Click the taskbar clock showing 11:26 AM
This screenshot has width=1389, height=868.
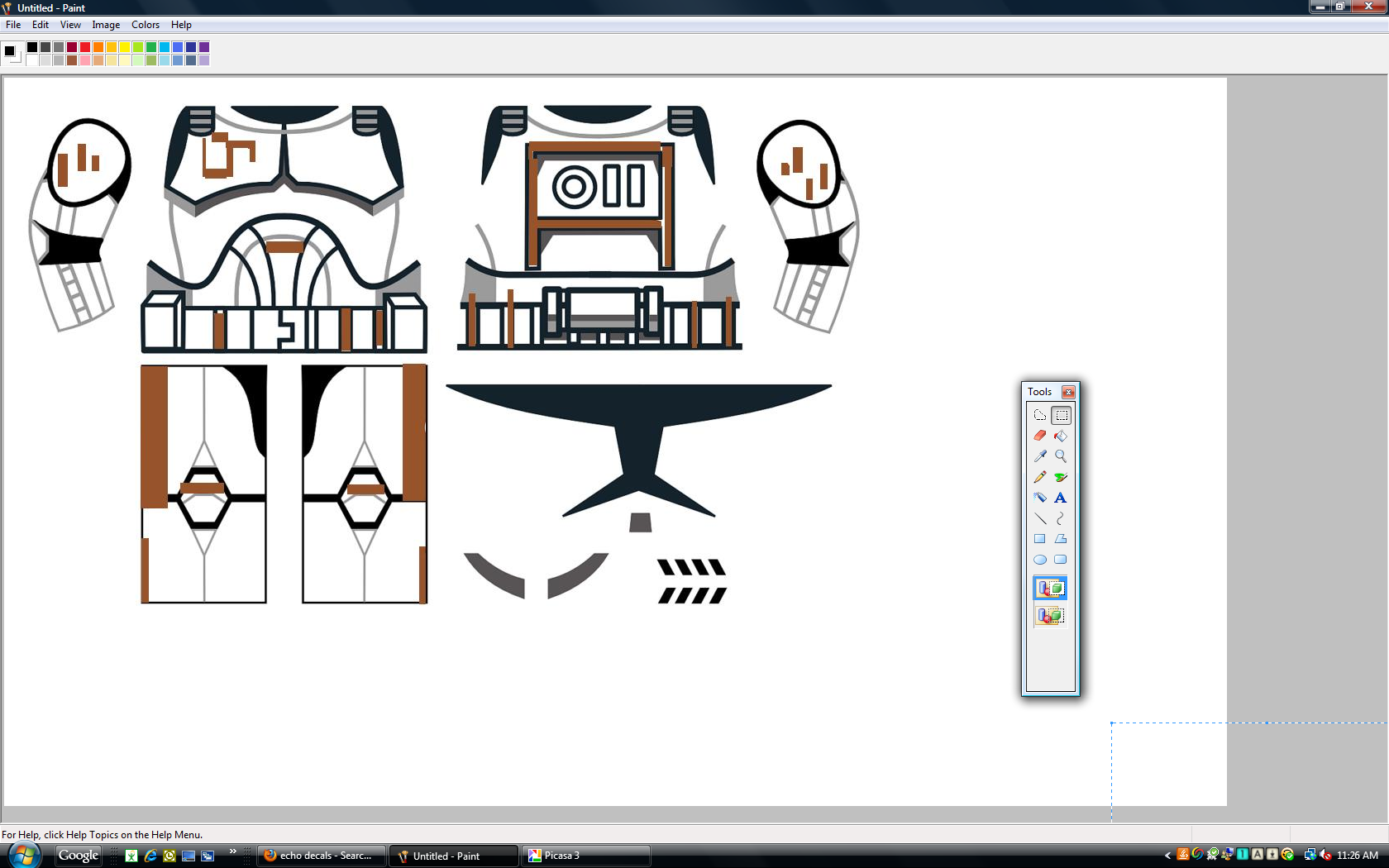pyautogui.click(x=1358, y=856)
